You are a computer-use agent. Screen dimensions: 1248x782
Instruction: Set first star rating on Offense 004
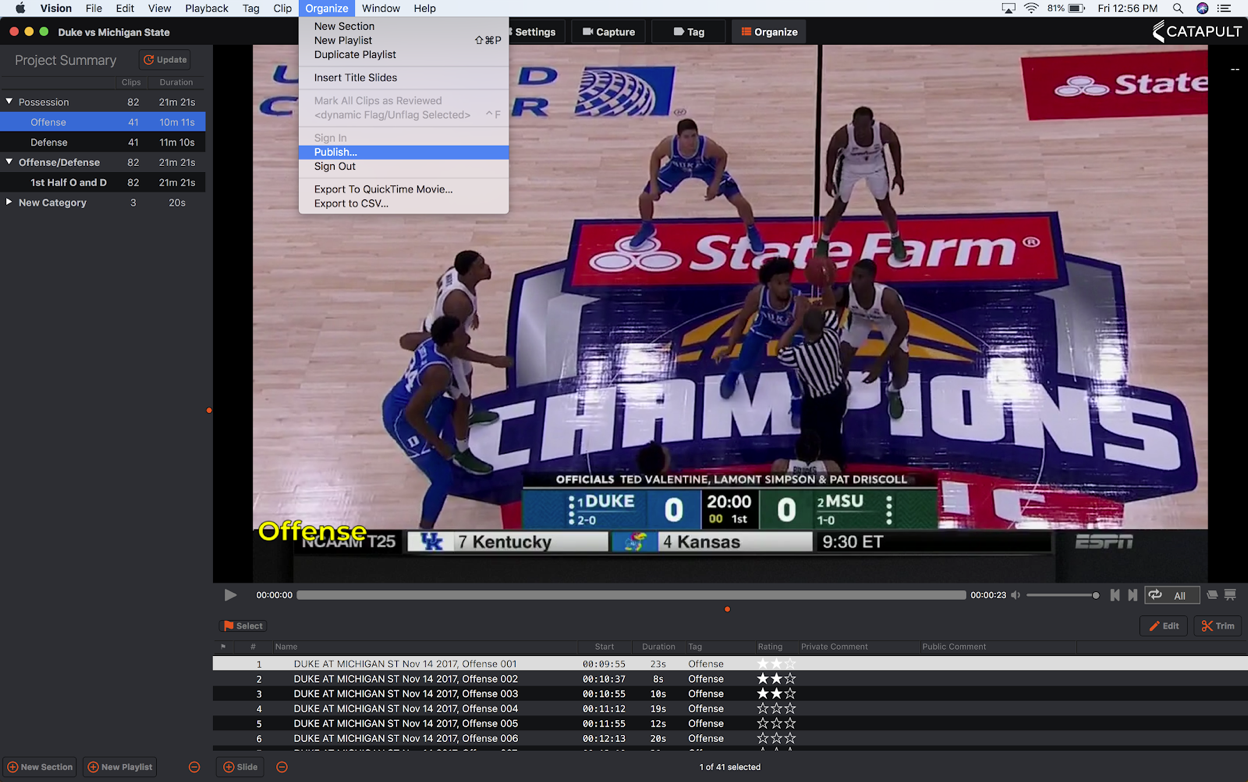click(762, 708)
